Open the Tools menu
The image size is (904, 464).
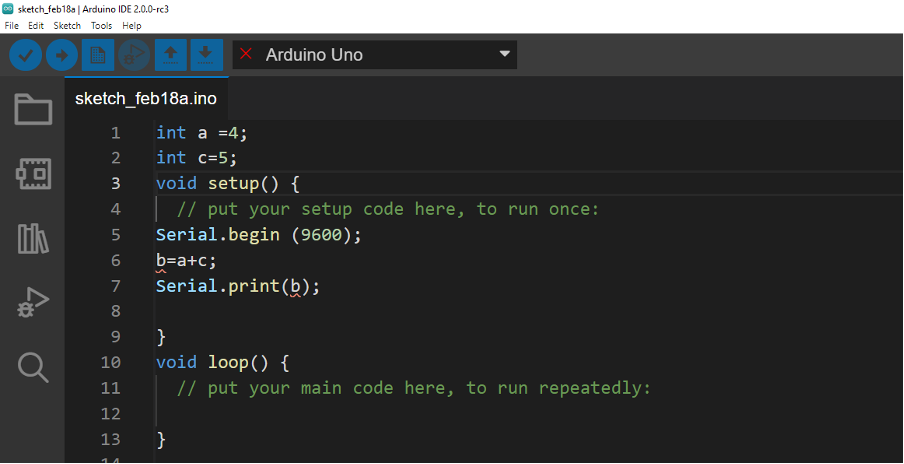101,25
